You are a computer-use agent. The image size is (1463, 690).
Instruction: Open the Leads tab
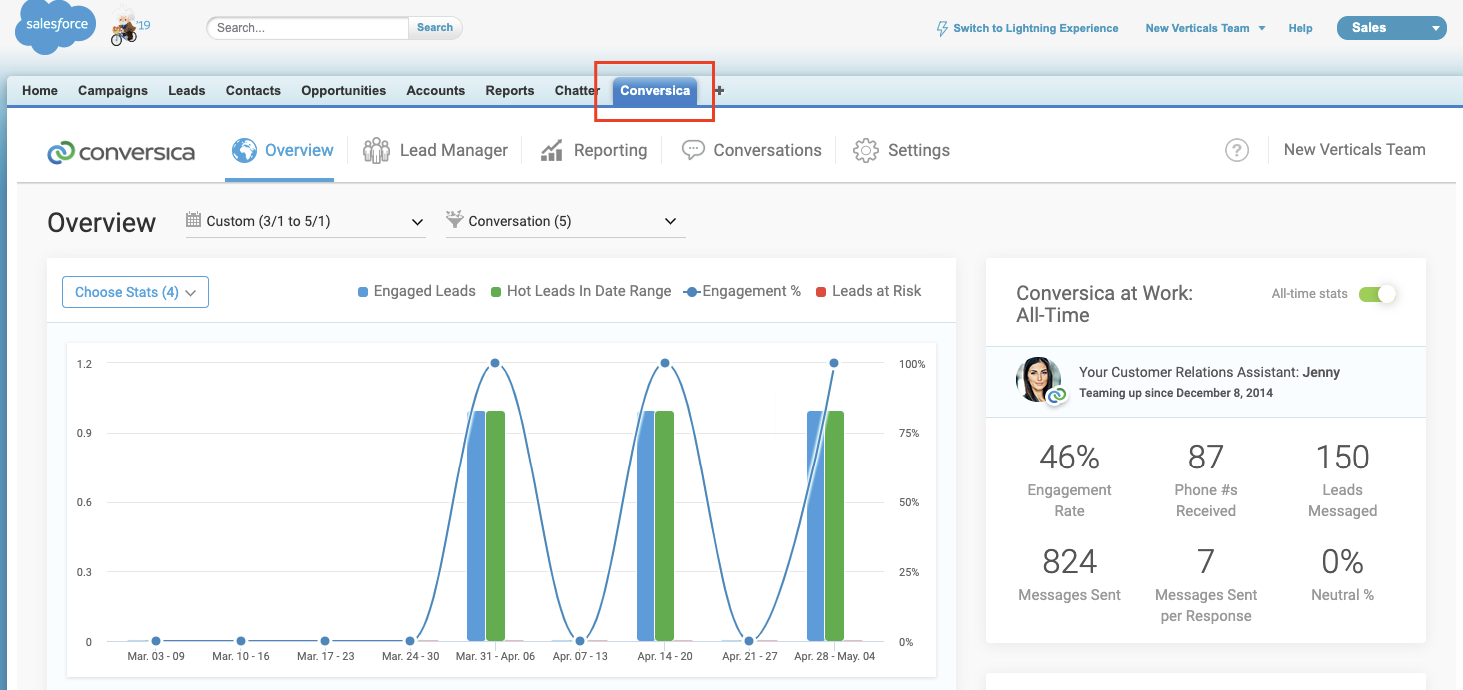click(186, 90)
